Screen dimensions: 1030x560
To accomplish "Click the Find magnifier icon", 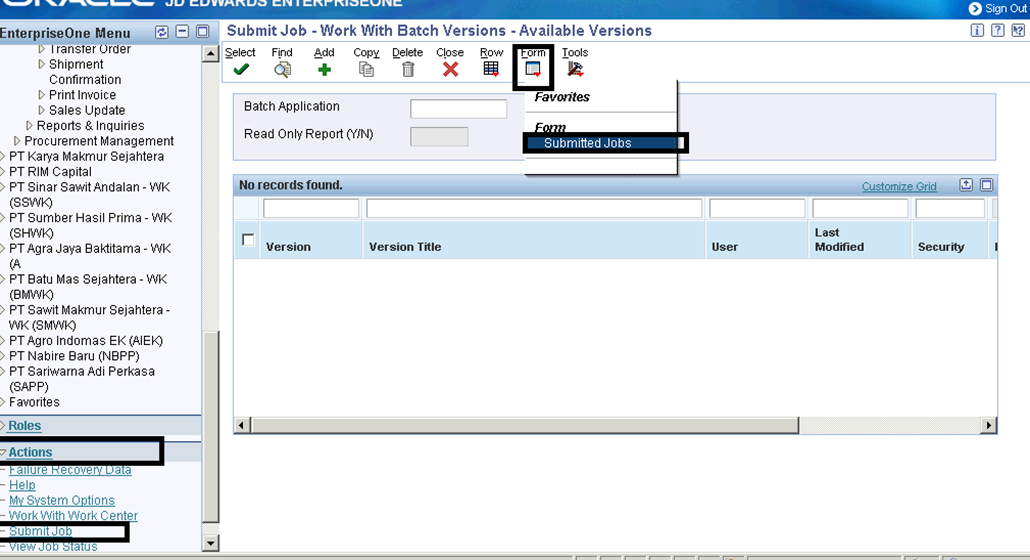I will pos(282,70).
